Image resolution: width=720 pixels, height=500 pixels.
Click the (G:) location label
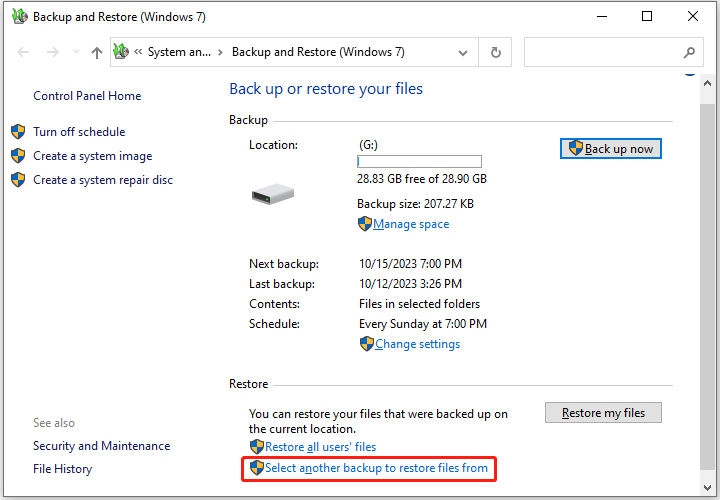[368, 145]
